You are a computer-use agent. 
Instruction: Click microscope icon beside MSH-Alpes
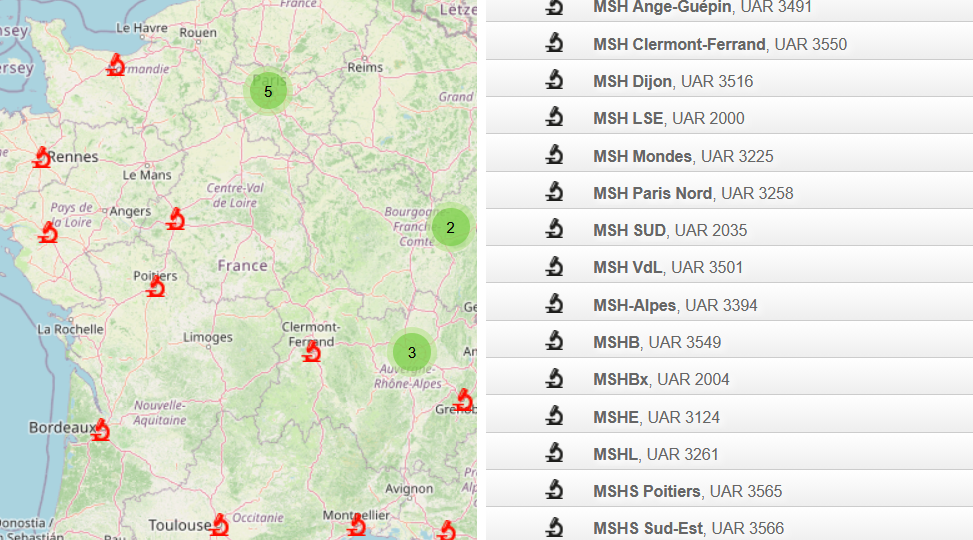point(554,304)
